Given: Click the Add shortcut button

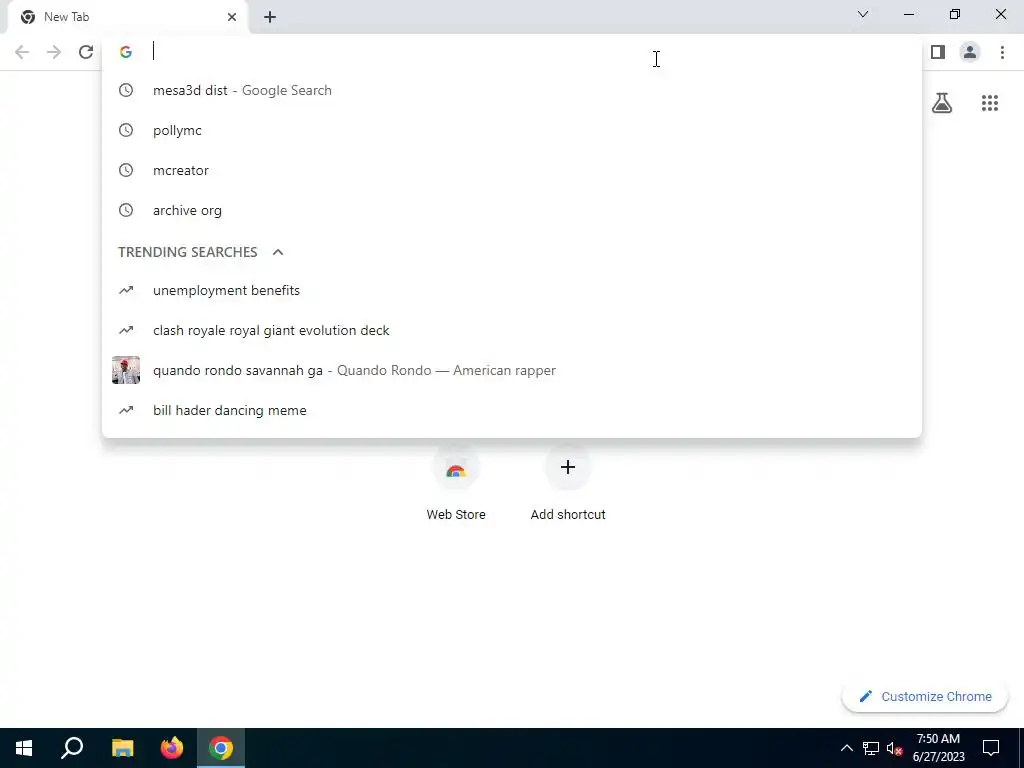Looking at the screenshot, I should [x=568, y=483].
